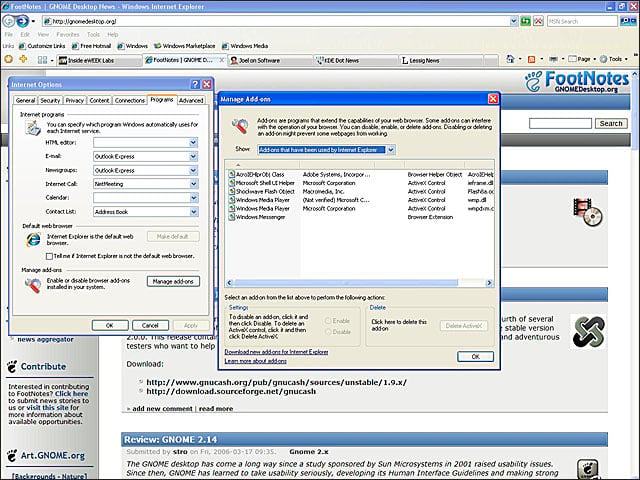Screen dimensions: 640x480
Task: Open the Calendar program dropdown
Action: 193,198
